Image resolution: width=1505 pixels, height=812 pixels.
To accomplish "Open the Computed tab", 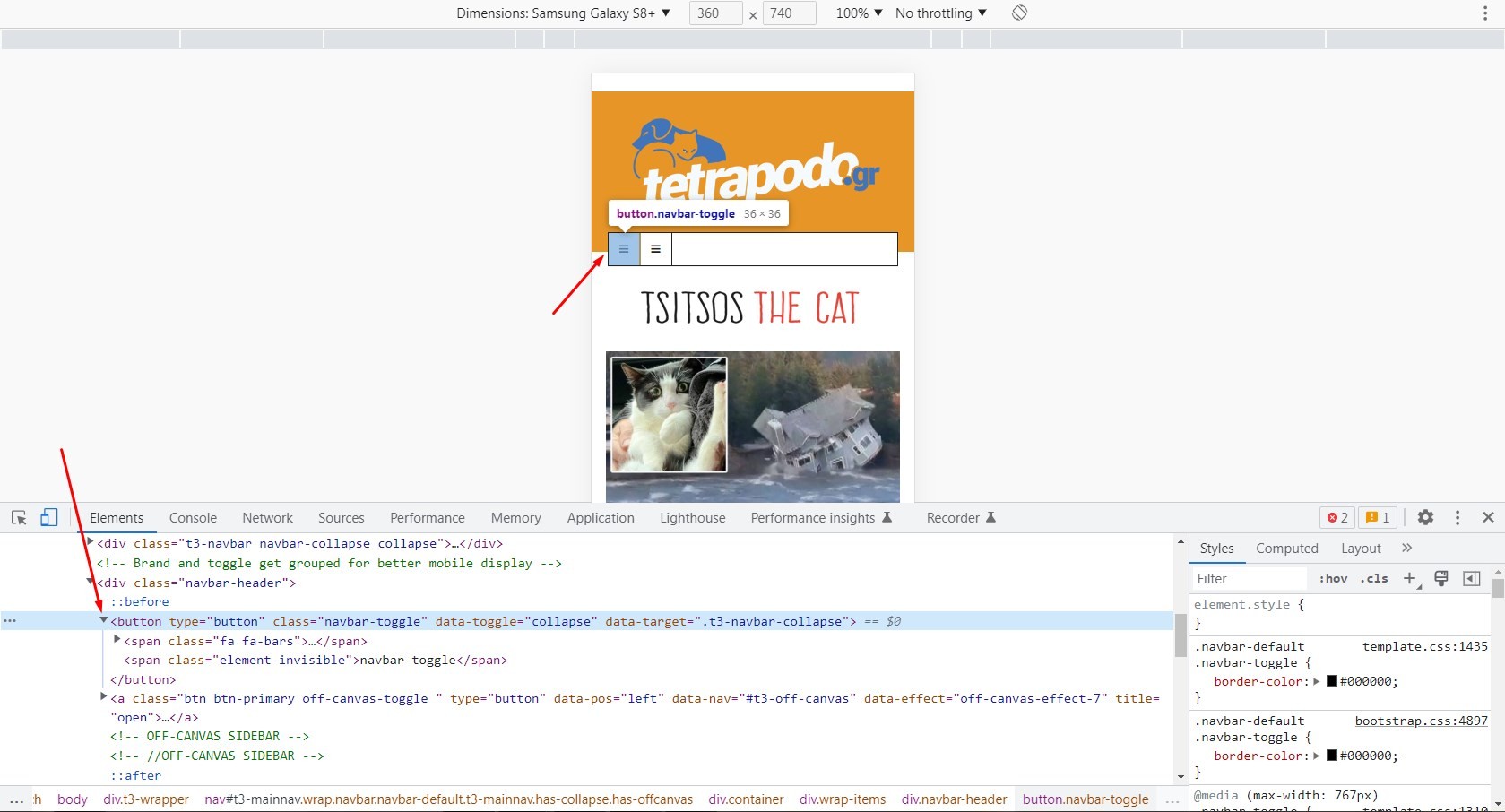I will (1286, 549).
